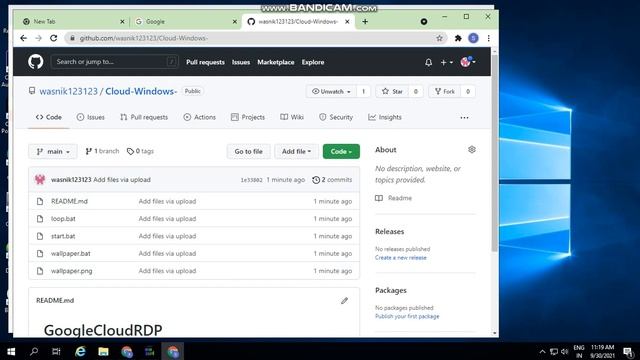640x360 pixels.
Task: Open loop.bat file
Action: pyautogui.click(x=63, y=219)
